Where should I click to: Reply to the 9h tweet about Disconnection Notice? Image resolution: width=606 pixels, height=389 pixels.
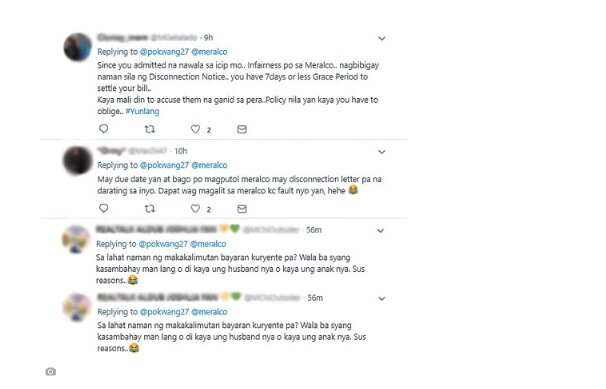click(x=104, y=129)
